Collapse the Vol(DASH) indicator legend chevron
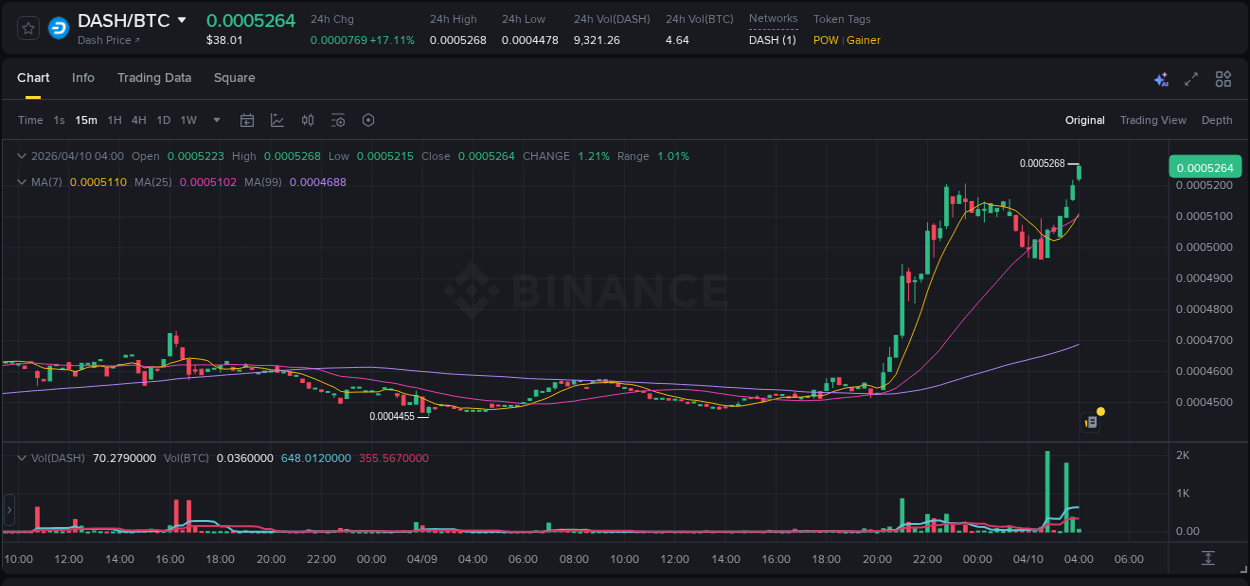Image resolution: width=1250 pixels, height=586 pixels. click(x=22, y=458)
